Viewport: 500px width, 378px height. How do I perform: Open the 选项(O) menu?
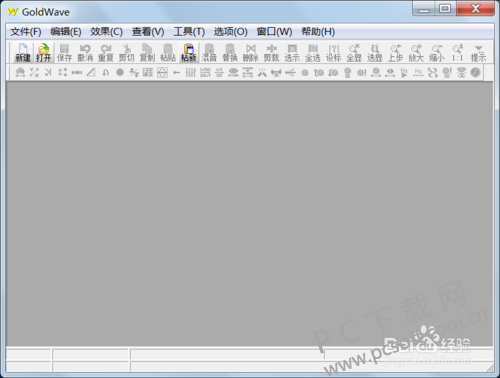click(230, 32)
